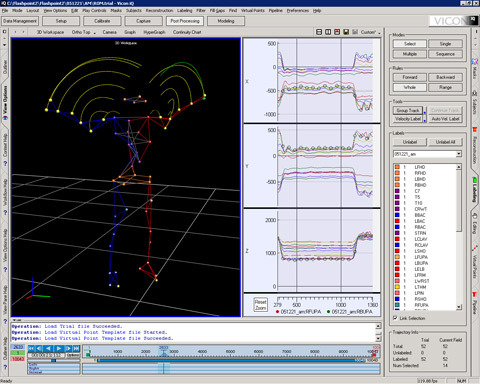480x384 pixels.
Task: Click next view arrow left of 3D Workspace
Action: tap(23, 32)
